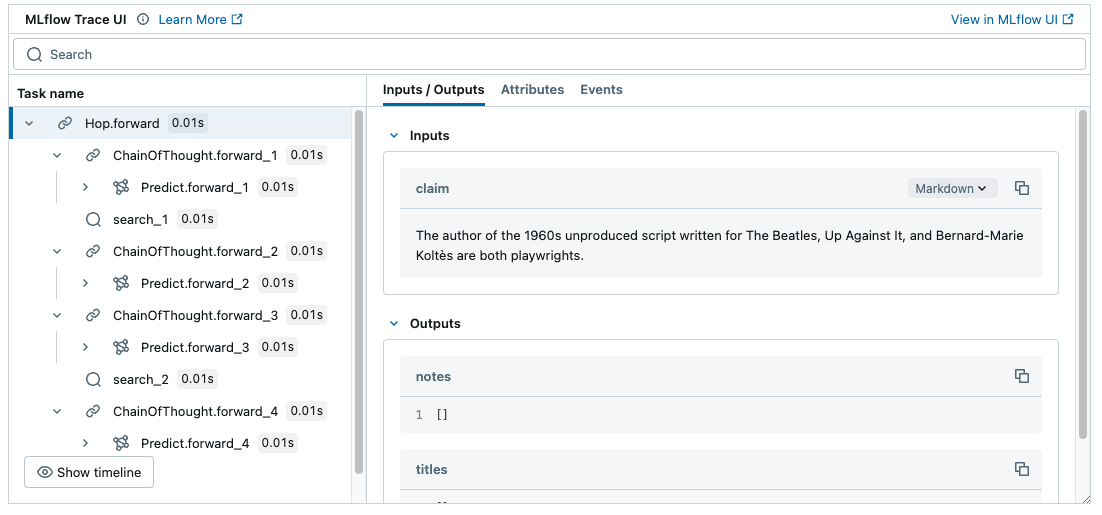Click the 'claim' field label
Viewport: 1102px width, 515px height.
(432, 188)
